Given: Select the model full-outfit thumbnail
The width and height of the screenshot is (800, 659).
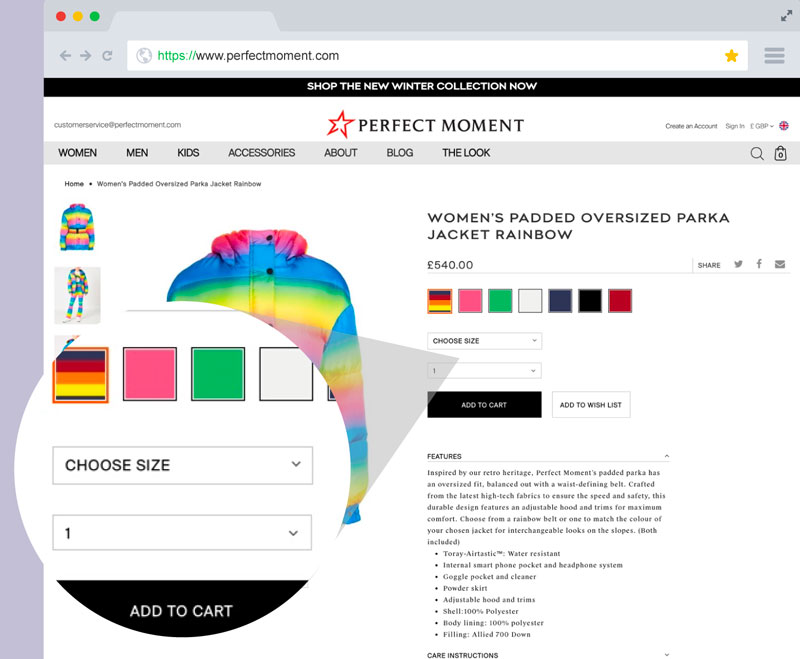Looking at the screenshot, I should [x=78, y=295].
